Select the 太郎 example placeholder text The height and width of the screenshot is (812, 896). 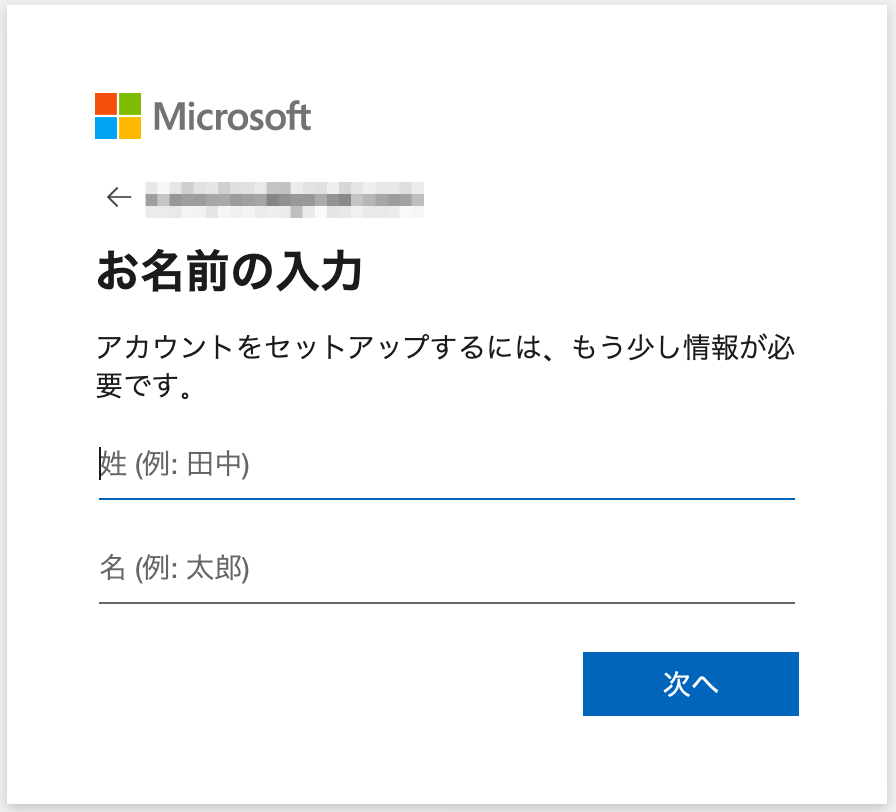click(x=214, y=568)
